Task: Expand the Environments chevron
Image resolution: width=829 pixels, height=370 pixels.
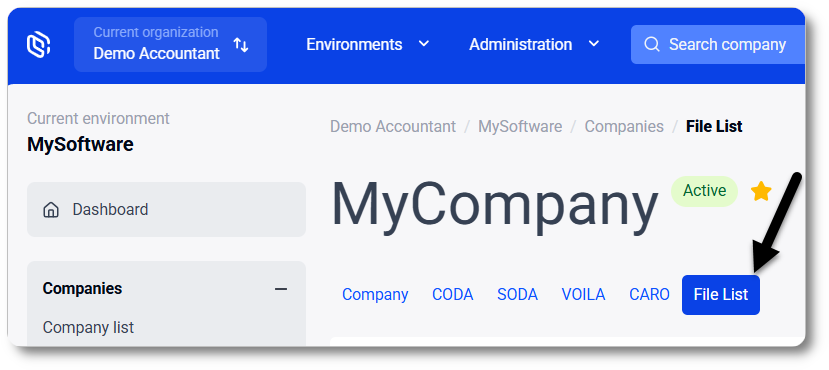Action: [x=424, y=44]
